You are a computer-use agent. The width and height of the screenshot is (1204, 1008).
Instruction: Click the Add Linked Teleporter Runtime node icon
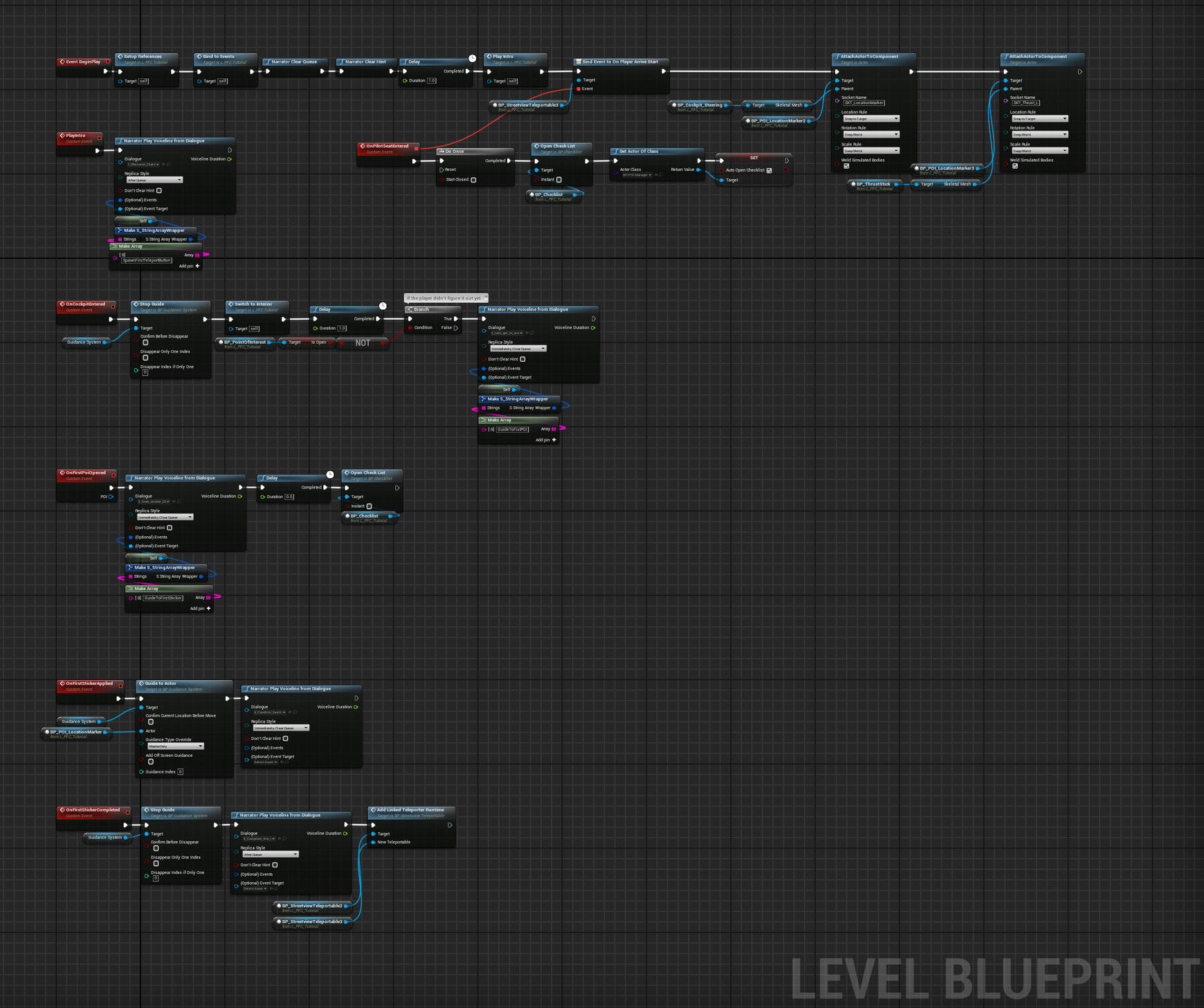click(x=373, y=809)
